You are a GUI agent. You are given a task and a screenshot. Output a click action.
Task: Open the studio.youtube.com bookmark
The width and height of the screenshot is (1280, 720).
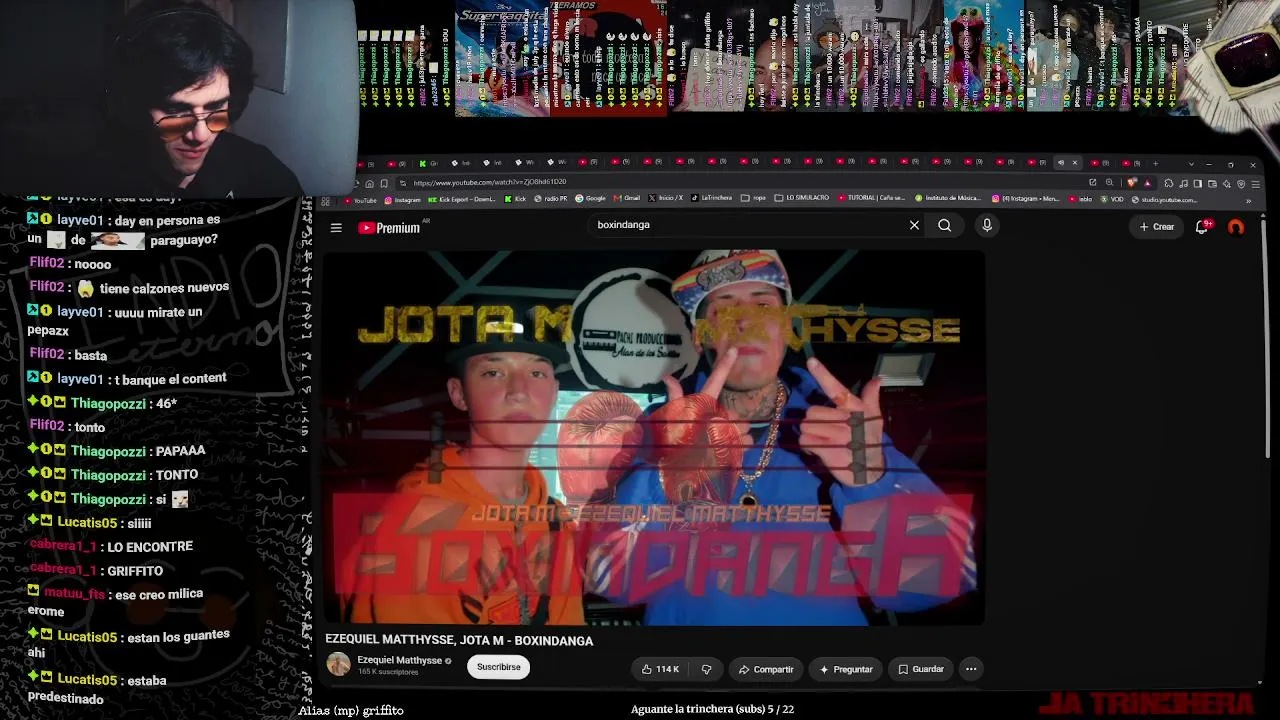click(x=1165, y=199)
